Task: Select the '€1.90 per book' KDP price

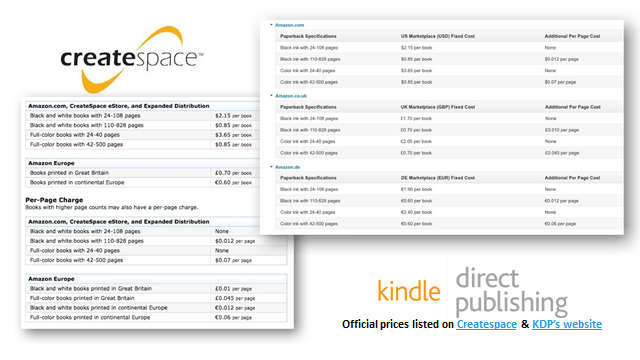Action: 416,189
